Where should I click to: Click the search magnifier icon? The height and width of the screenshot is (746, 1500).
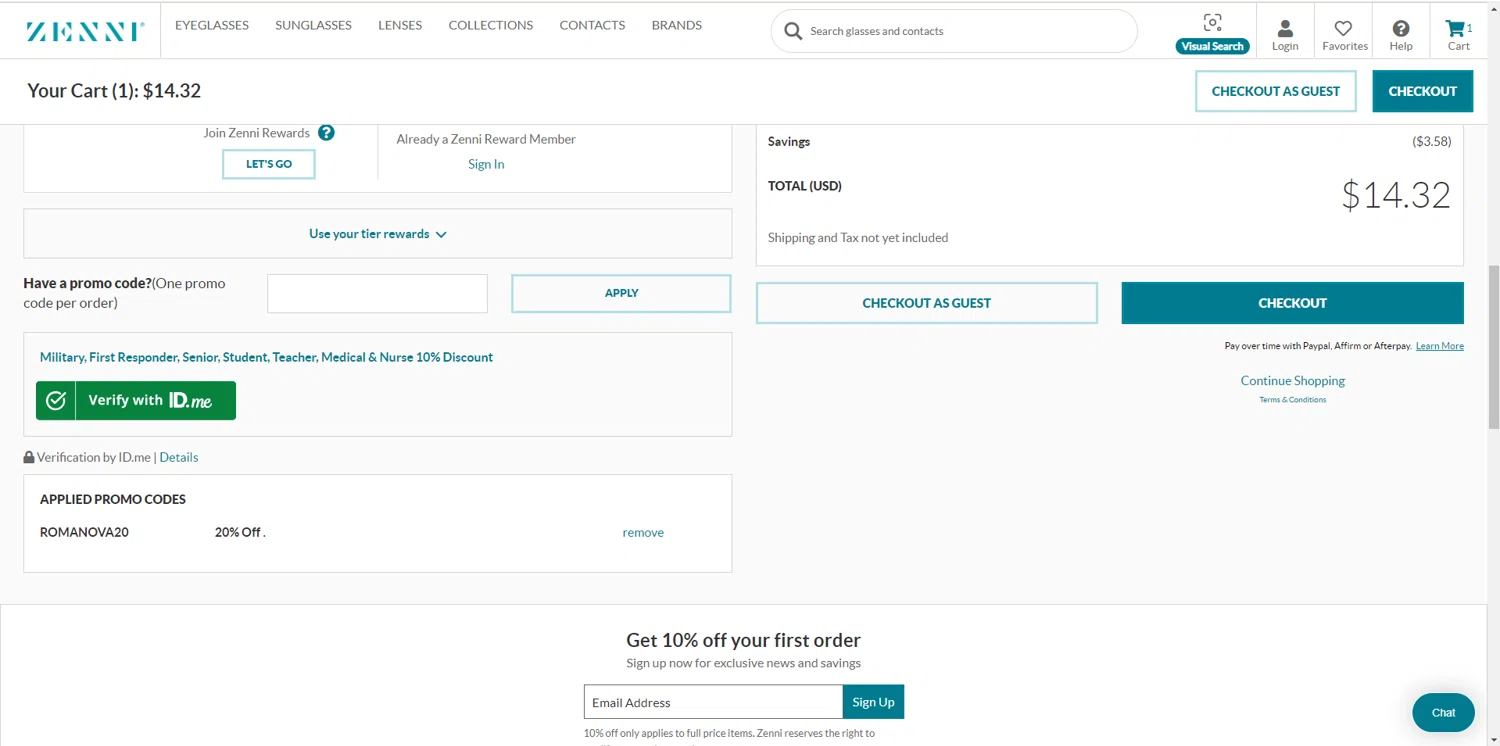point(793,31)
